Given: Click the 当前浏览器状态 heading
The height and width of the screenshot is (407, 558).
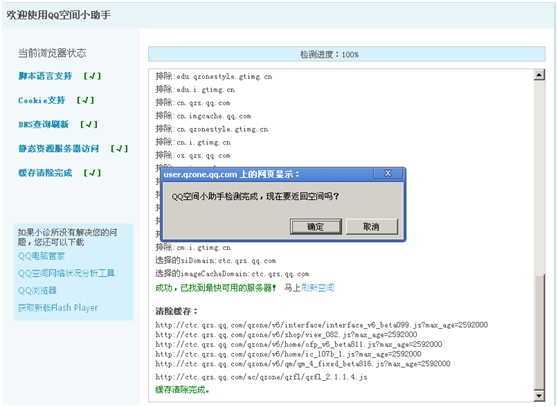Looking at the screenshot, I should (x=52, y=53).
